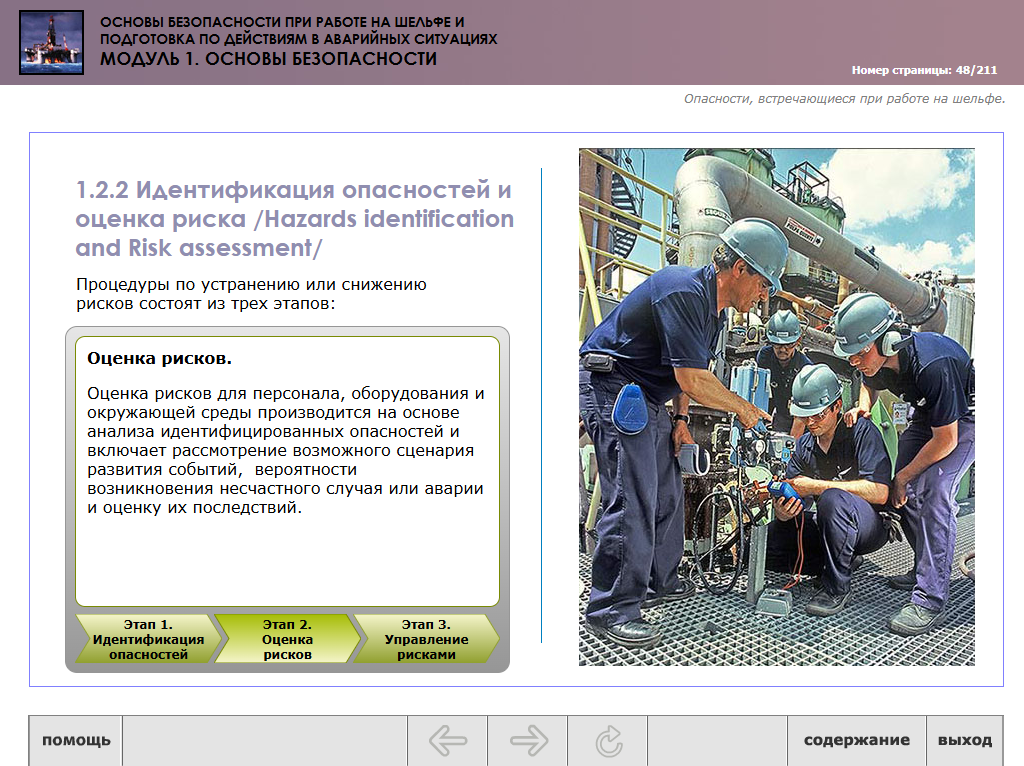Click empty toolbar cell right of reload icon

(x=717, y=741)
